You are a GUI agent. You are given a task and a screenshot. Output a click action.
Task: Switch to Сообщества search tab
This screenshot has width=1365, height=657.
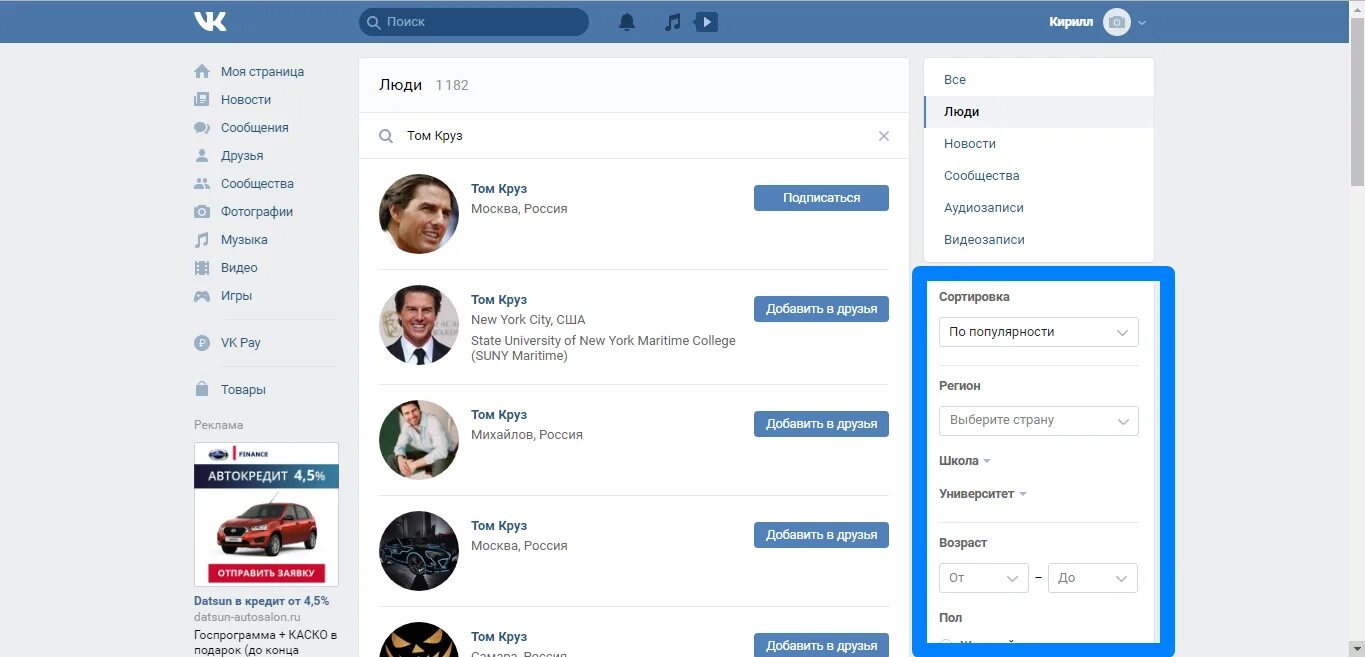click(x=1039, y=176)
